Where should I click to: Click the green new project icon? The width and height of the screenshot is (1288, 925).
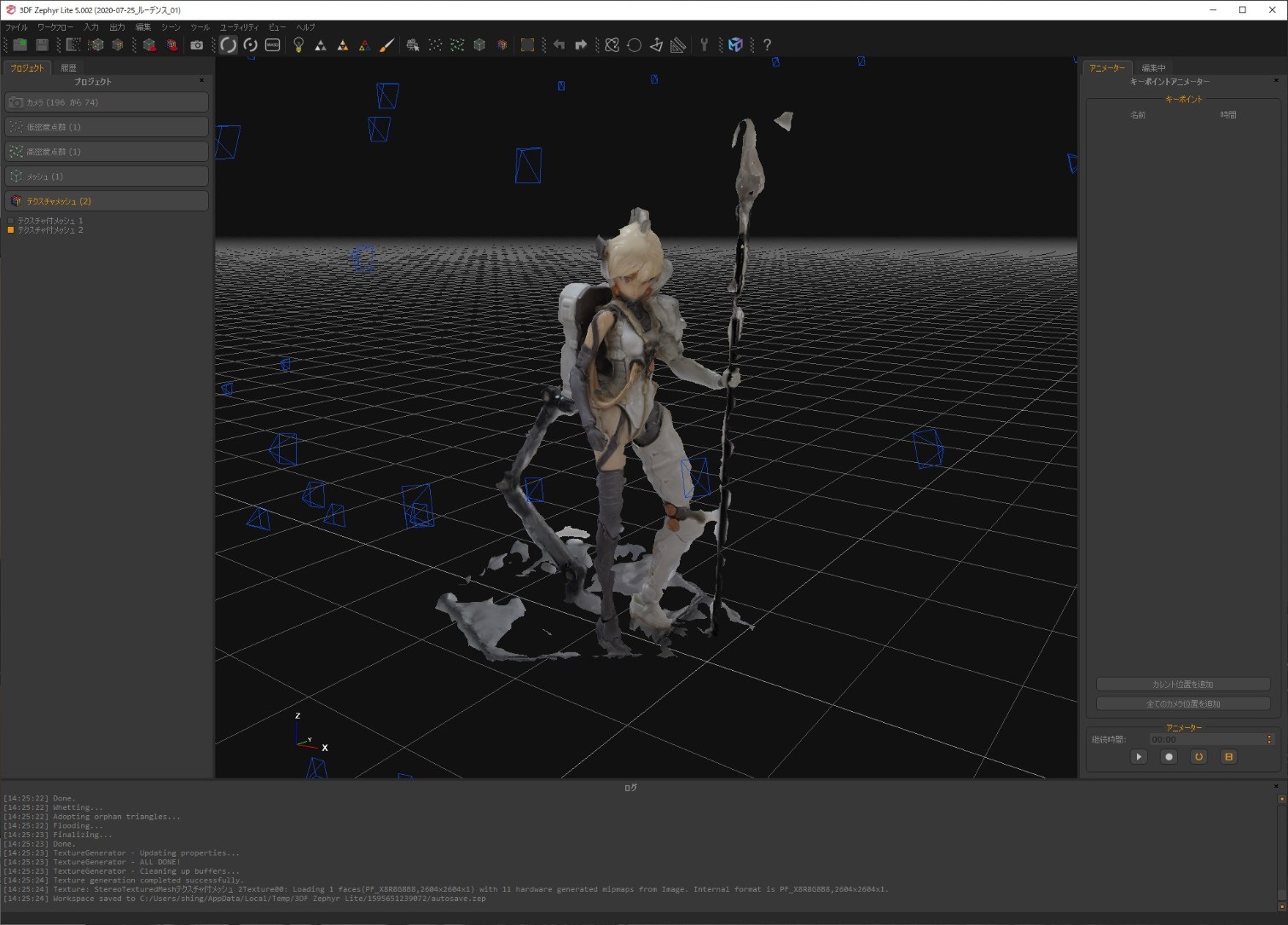pos(20,45)
